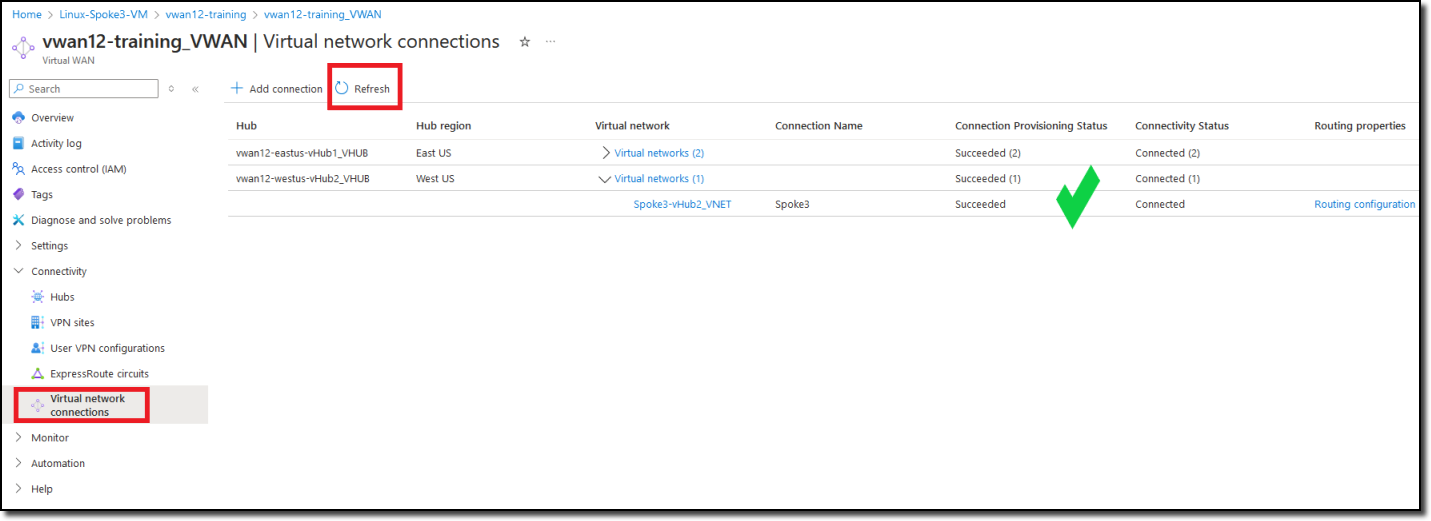The width and height of the screenshot is (1431, 521).
Task: Click the Diagnose and solve problems icon
Action: click(x=18, y=220)
